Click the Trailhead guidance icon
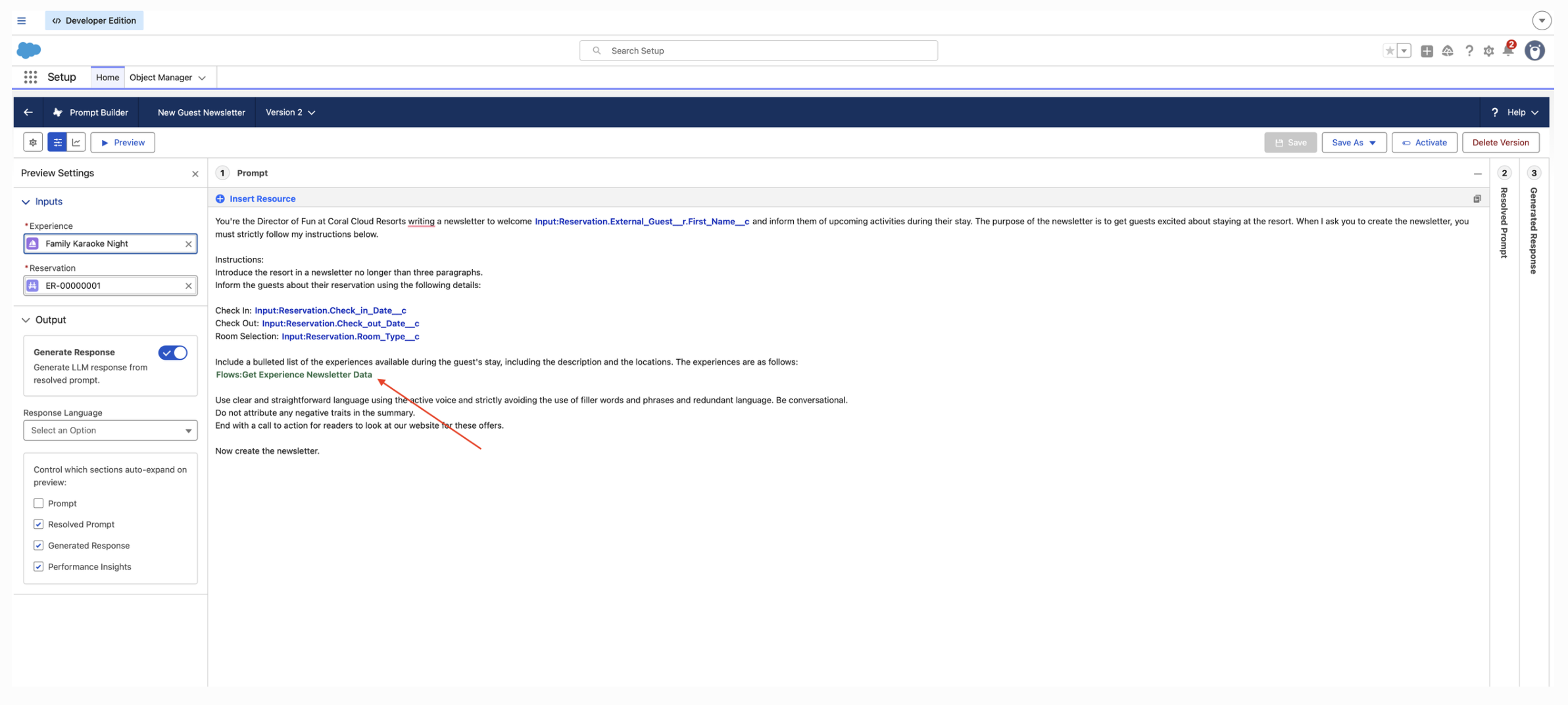The image size is (1568, 705). click(1448, 51)
